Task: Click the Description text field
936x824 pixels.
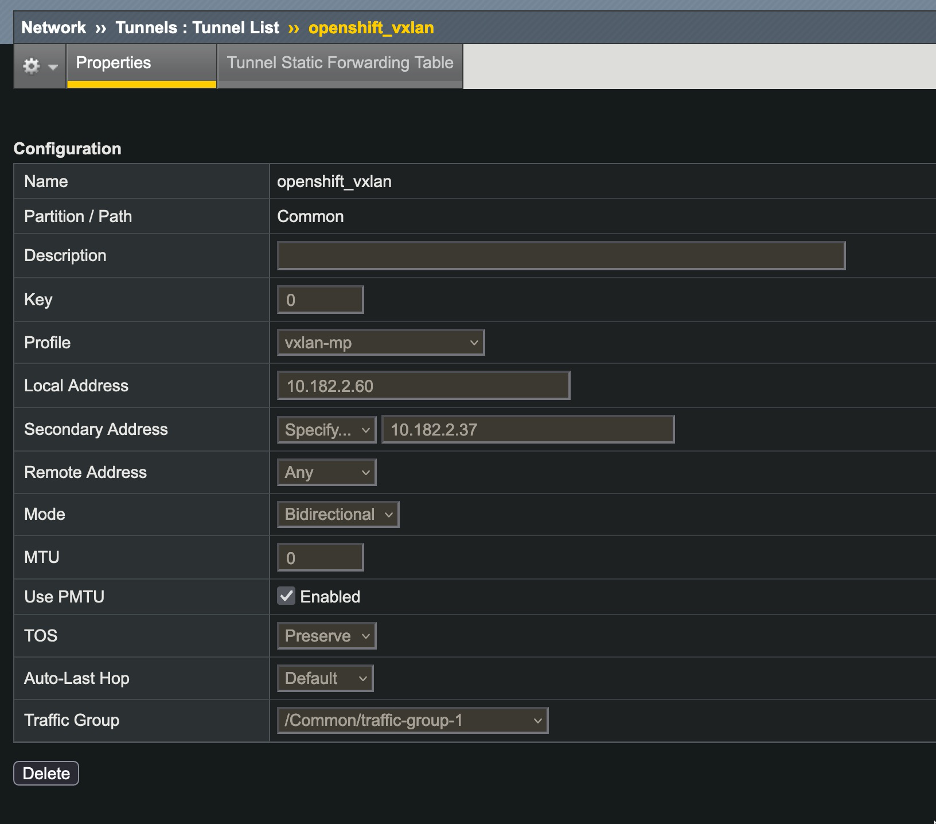Action: point(560,256)
